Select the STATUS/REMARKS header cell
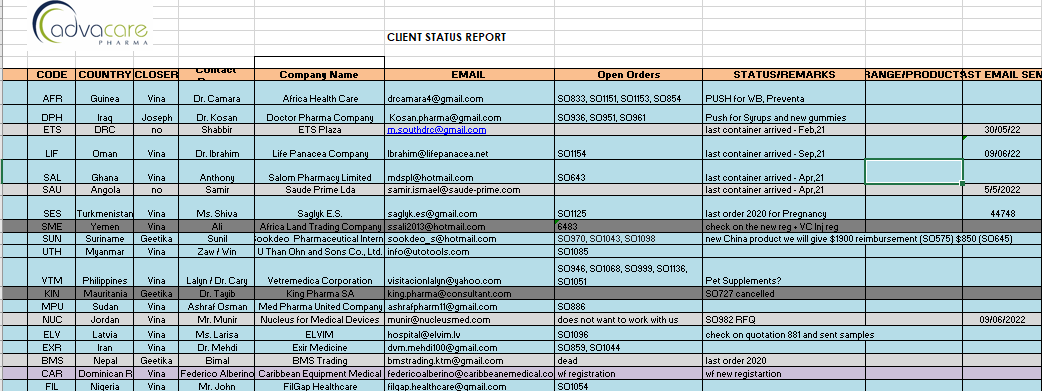Image resolution: width=1042 pixels, height=391 pixels. [x=784, y=74]
